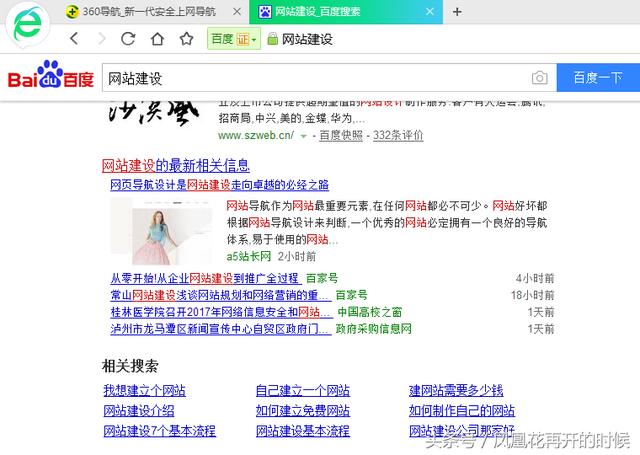Close the 网站建设_百度搜索 tab
The width and height of the screenshot is (640, 455).
430,12
